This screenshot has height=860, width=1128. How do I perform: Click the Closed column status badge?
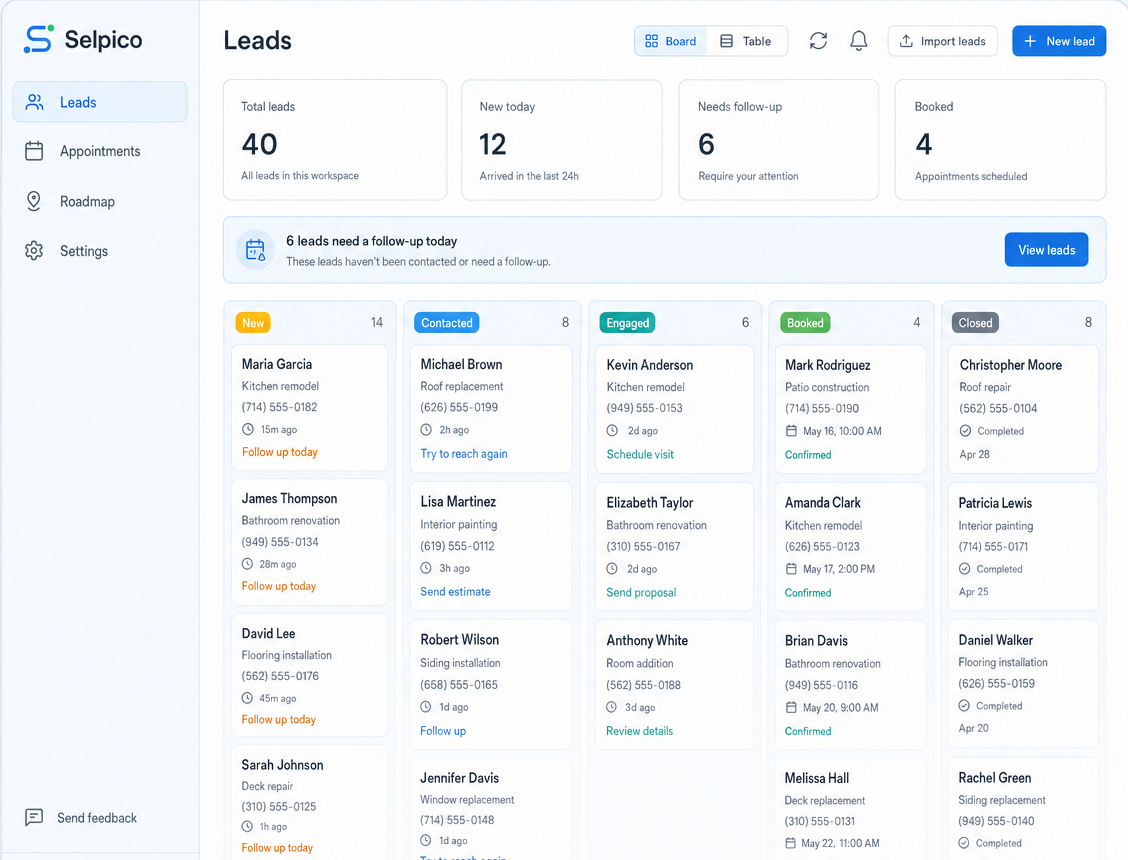click(975, 322)
